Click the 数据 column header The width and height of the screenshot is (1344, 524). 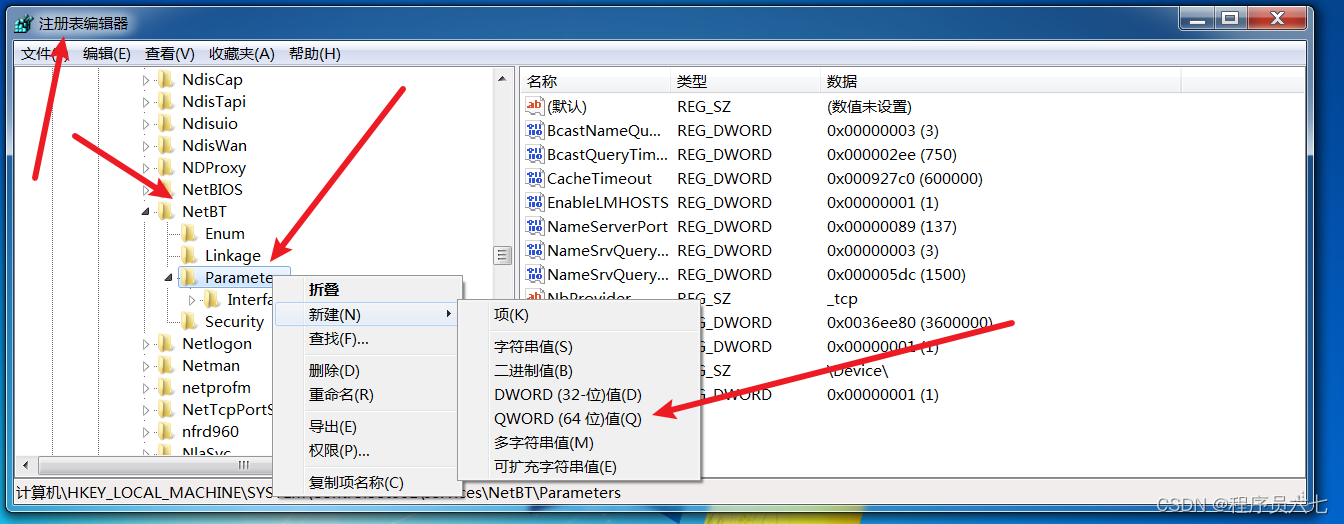point(1000,81)
